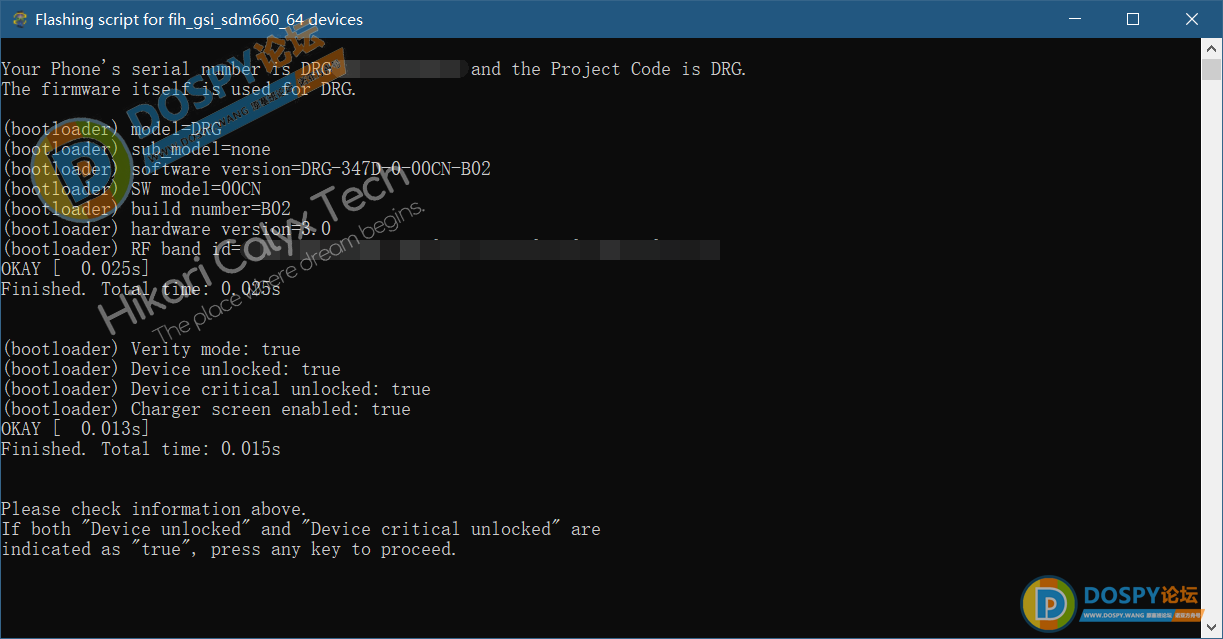Click the window title 'Flashing script for fih_gsi_sdm660_64 devices'
The width and height of the screenshot is (1223, 639).
pyautogui.click(x=199, y=19)
